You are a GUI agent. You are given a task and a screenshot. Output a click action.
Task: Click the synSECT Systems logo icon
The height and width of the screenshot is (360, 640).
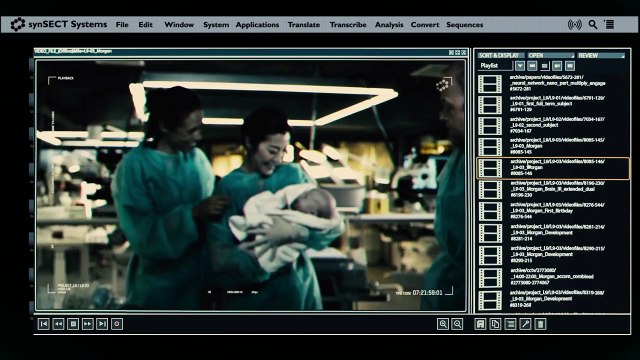(18, 24)
